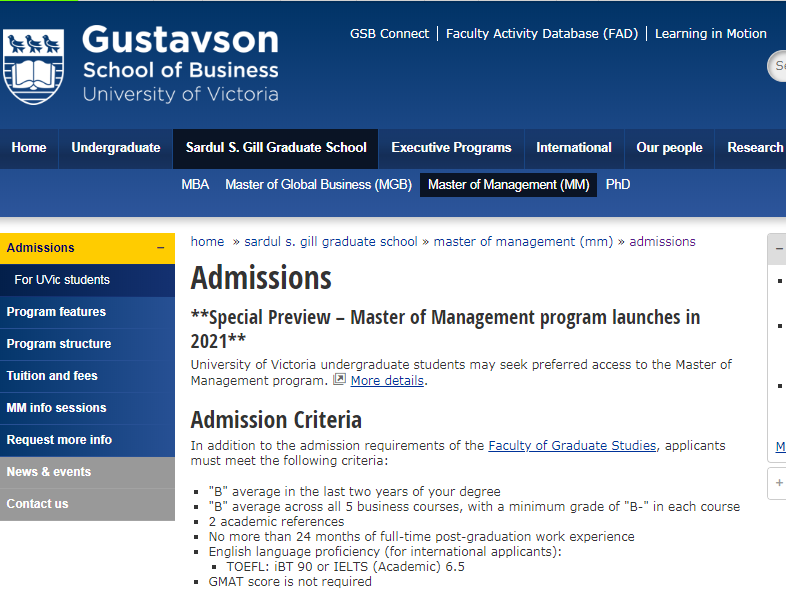The image size is (786, 595).
Task: Open Contact us sidebar item
Action: (x=87, y=504)
